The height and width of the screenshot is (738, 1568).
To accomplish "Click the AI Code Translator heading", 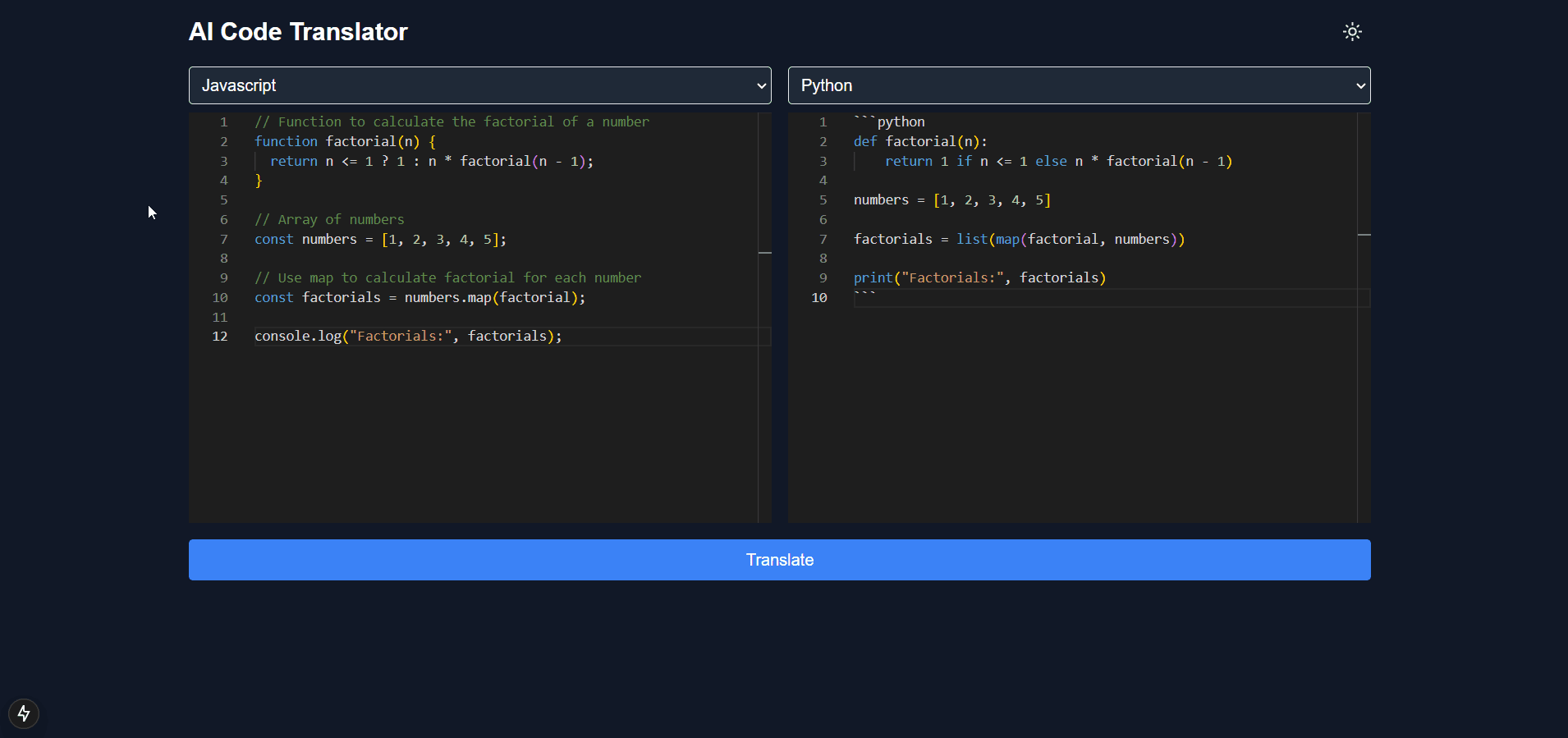I will (x=298, y=32).
